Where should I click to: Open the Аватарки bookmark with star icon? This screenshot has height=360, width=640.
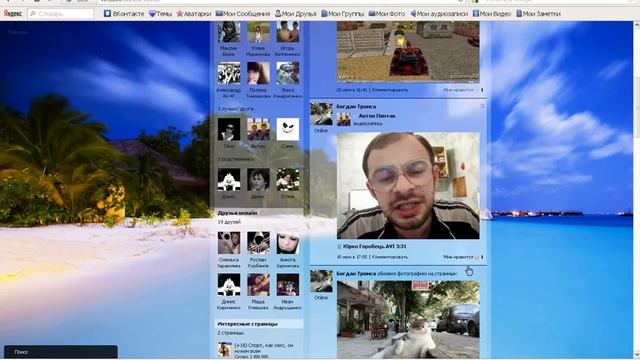(x=193, y=13)
